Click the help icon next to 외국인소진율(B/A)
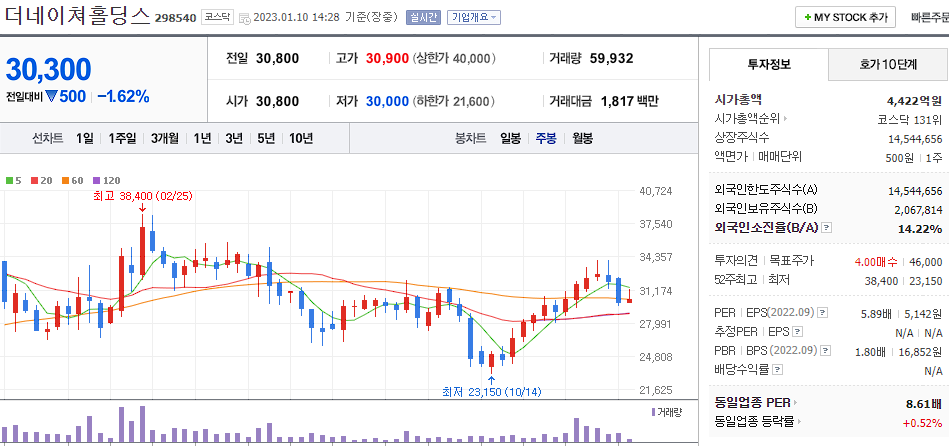 click(x=827, y=228)
